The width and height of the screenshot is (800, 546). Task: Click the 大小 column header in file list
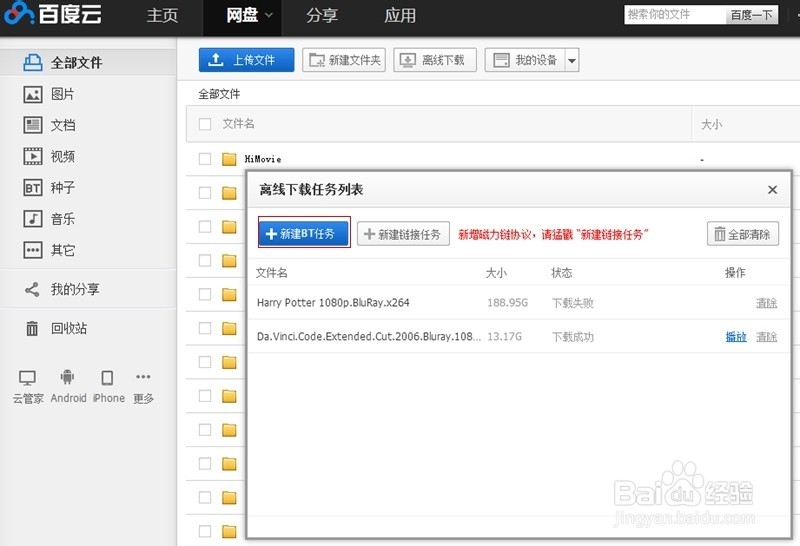pyautogui.click(x=711, y=125)
